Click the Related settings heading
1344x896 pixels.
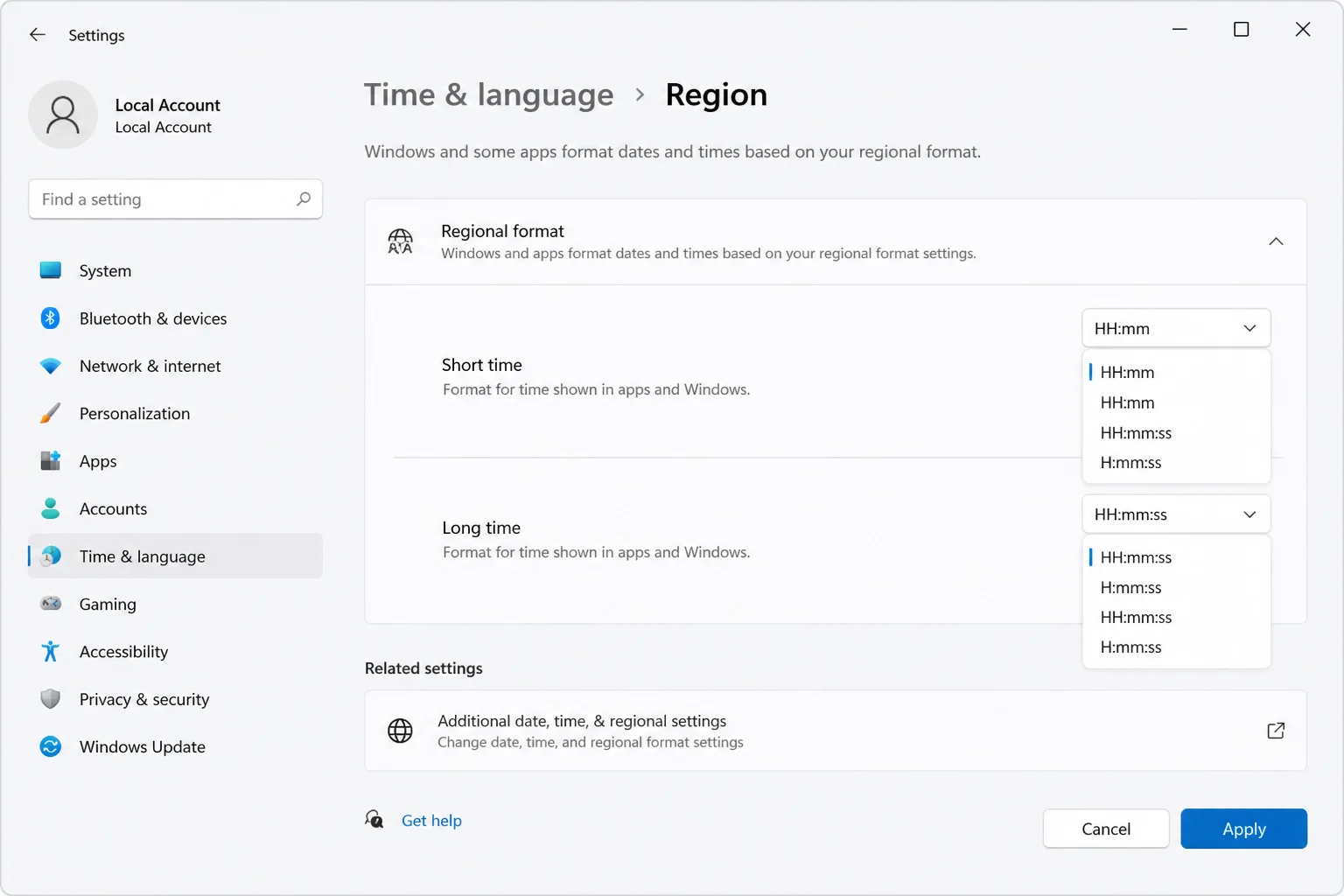(423, 668)
